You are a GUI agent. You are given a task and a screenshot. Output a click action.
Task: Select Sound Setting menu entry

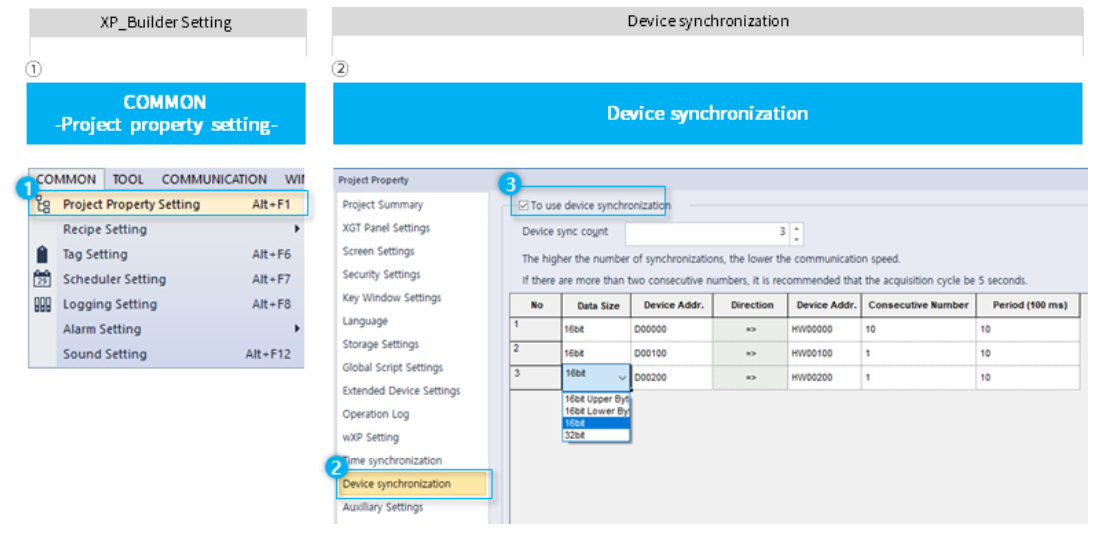(x=104, y=354)
